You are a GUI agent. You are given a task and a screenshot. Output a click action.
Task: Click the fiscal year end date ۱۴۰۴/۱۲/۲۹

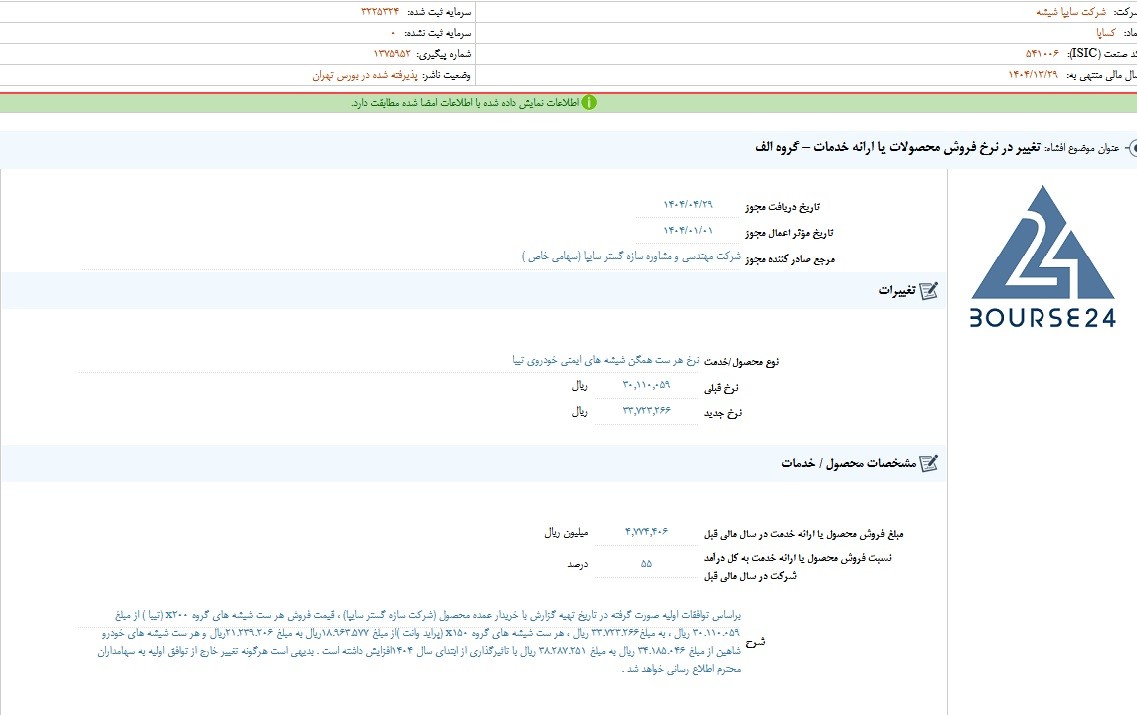pyautogui.click(x=1033, y=75)
